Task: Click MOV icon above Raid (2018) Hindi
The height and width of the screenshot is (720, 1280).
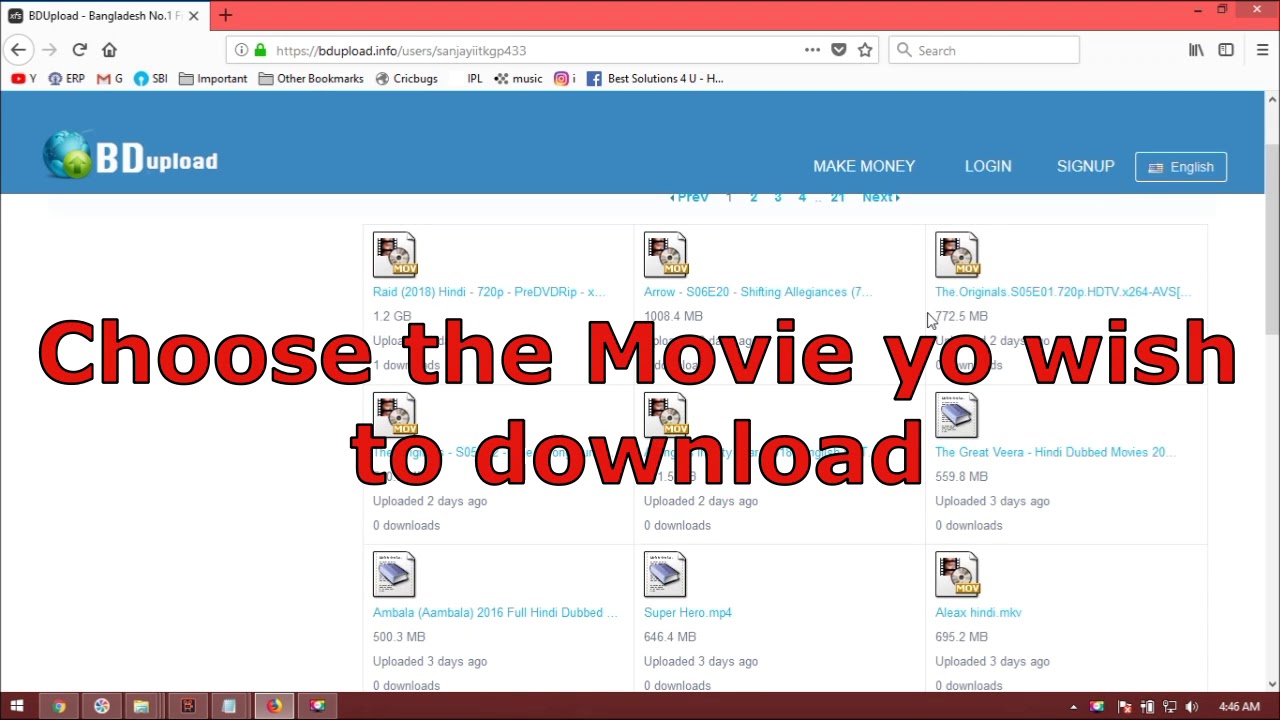Action: coord(395,255)
